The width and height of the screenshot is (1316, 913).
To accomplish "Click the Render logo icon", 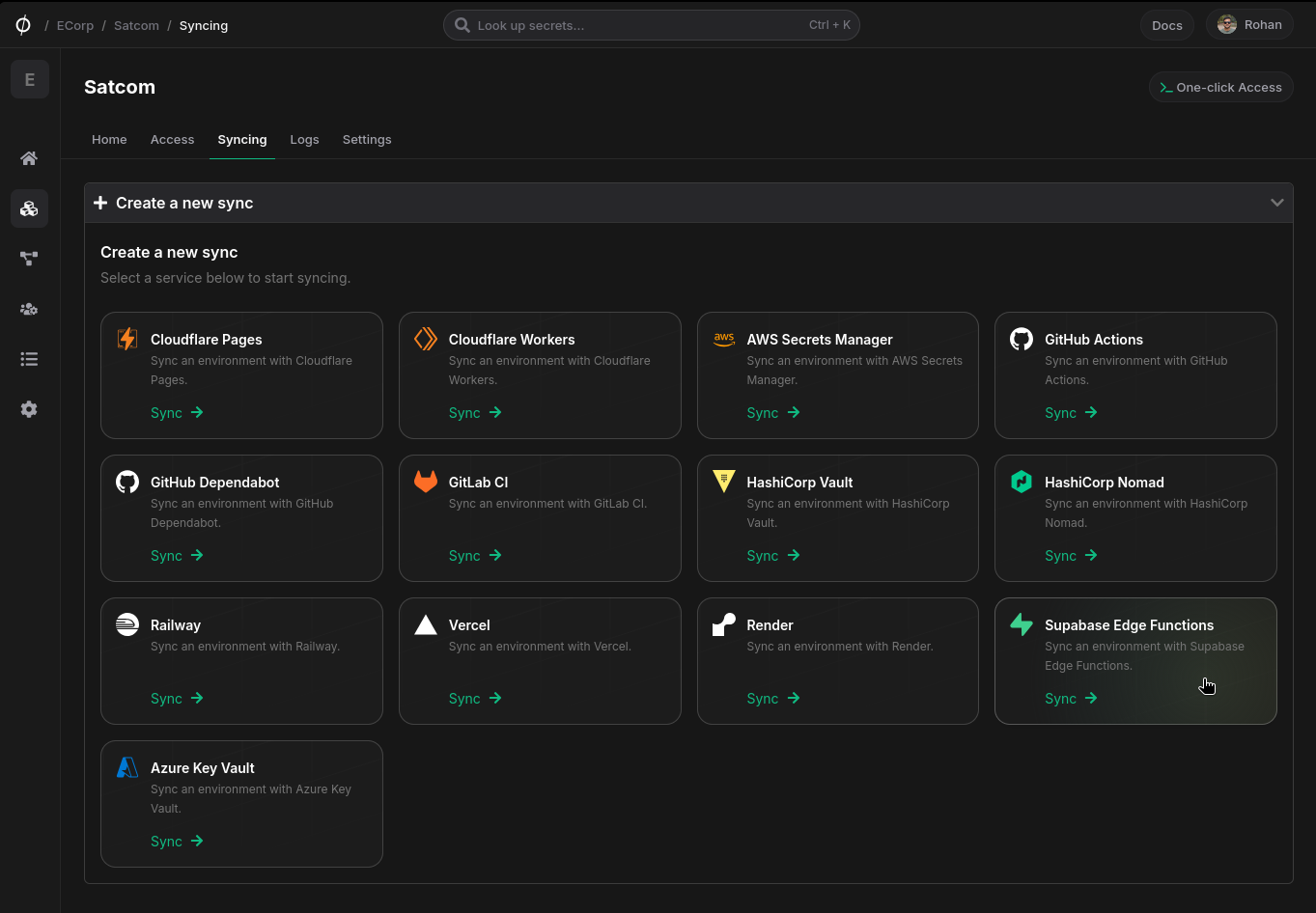I will (724, 624).
